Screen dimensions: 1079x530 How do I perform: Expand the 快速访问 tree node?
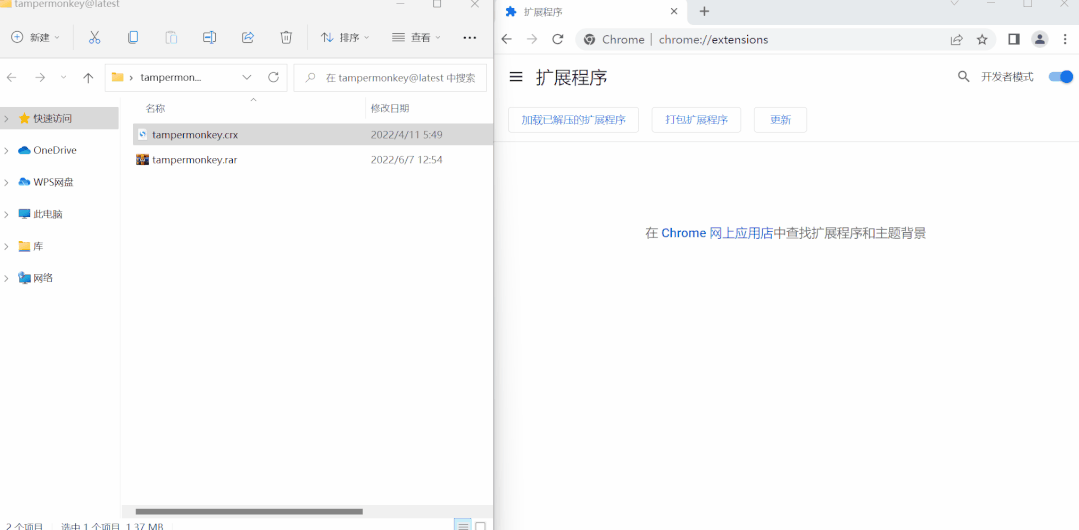pyautogui.click(x=6, y=118)
